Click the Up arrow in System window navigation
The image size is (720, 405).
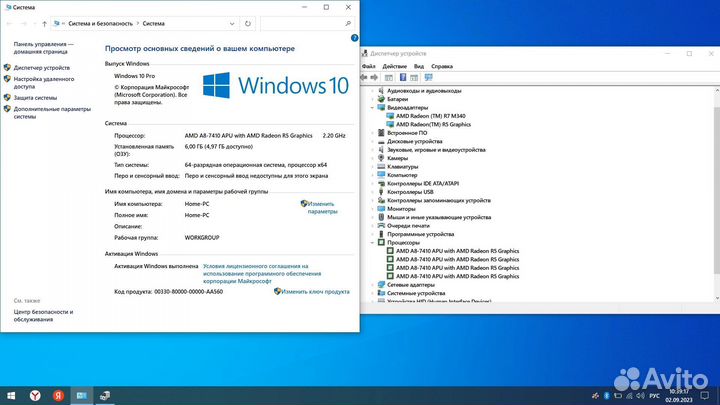45,24
